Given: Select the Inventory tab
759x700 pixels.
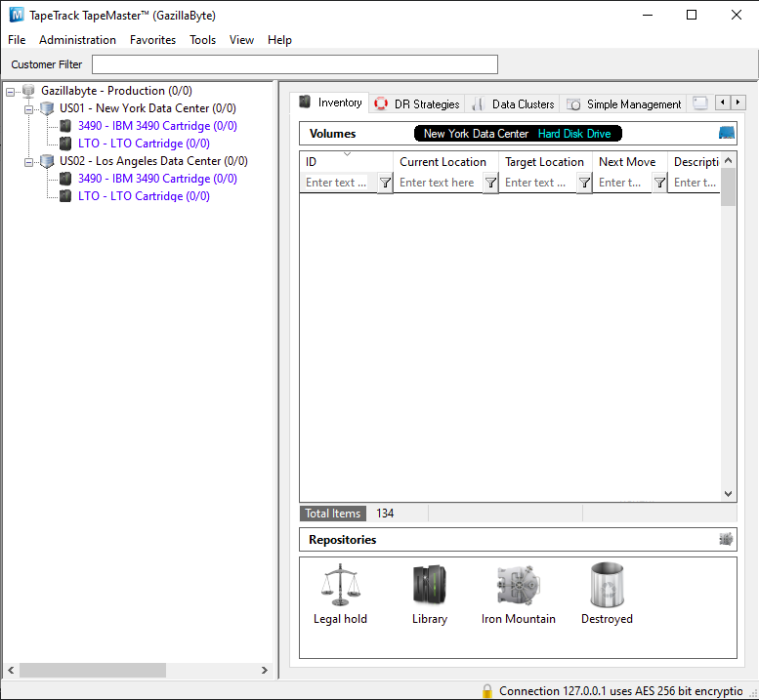Looking at the screenshot, I should [330, 103].
